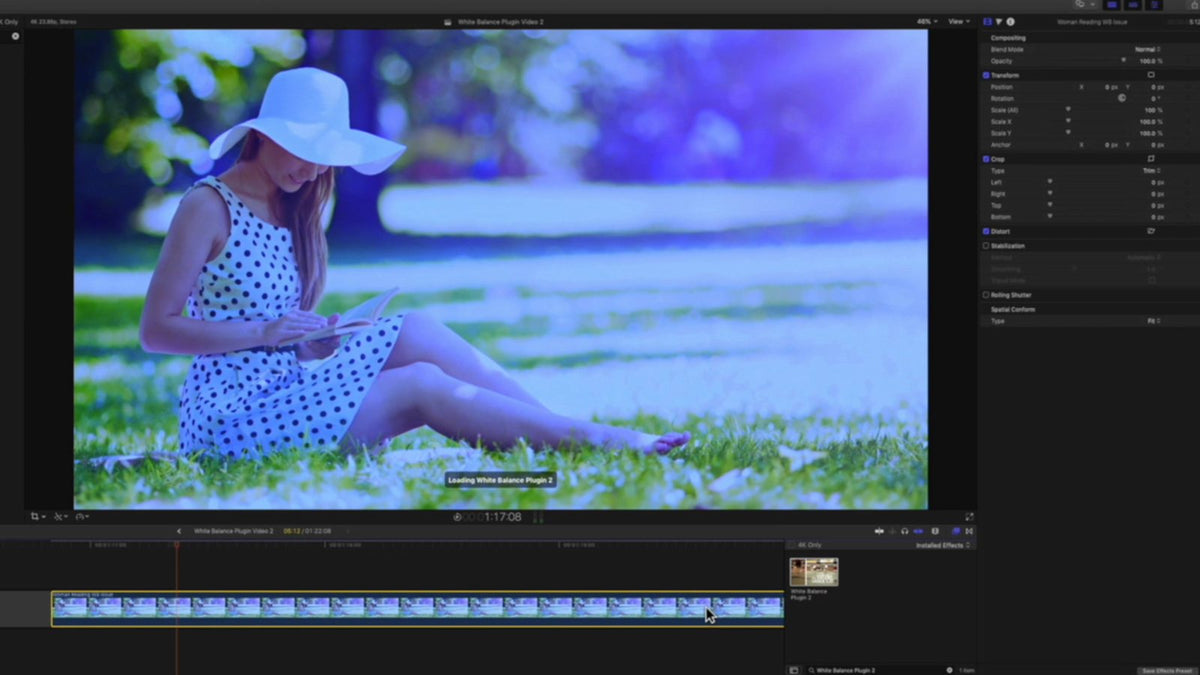This screenshot has width=1200, height=675.
Task: Click Save Effects Preset button
Action: coord(1166,670)
